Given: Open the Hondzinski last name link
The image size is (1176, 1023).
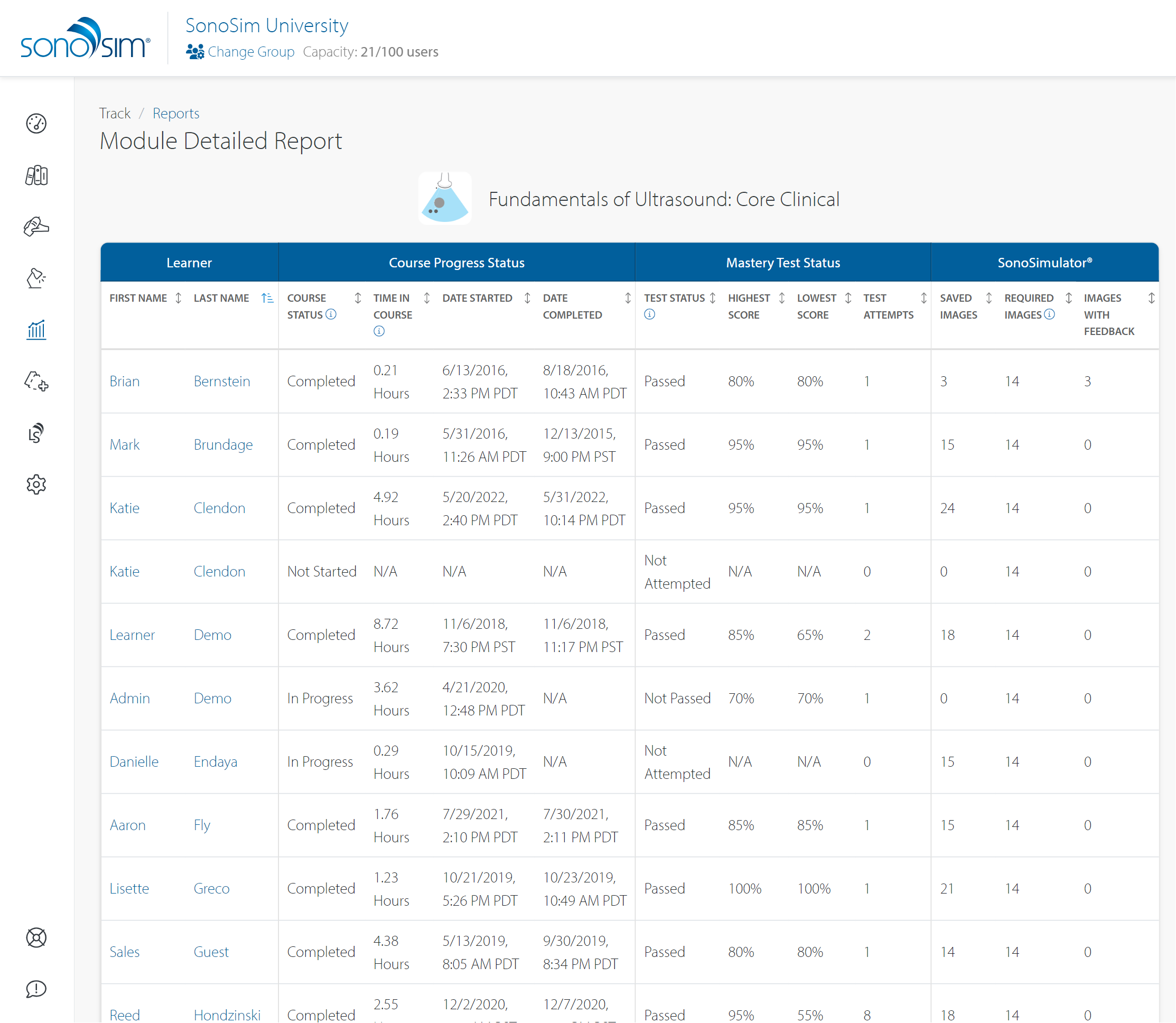Looking at the screenshot, I should tap(227, 1015).
